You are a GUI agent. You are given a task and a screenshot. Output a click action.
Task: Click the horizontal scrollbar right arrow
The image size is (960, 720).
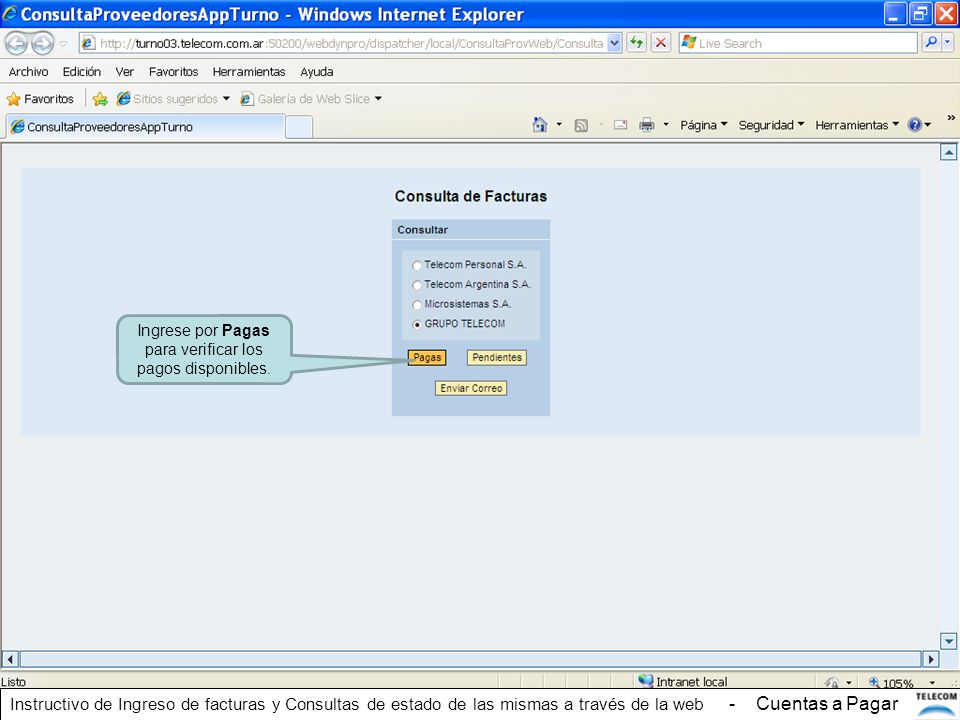(x=930, y=659)
